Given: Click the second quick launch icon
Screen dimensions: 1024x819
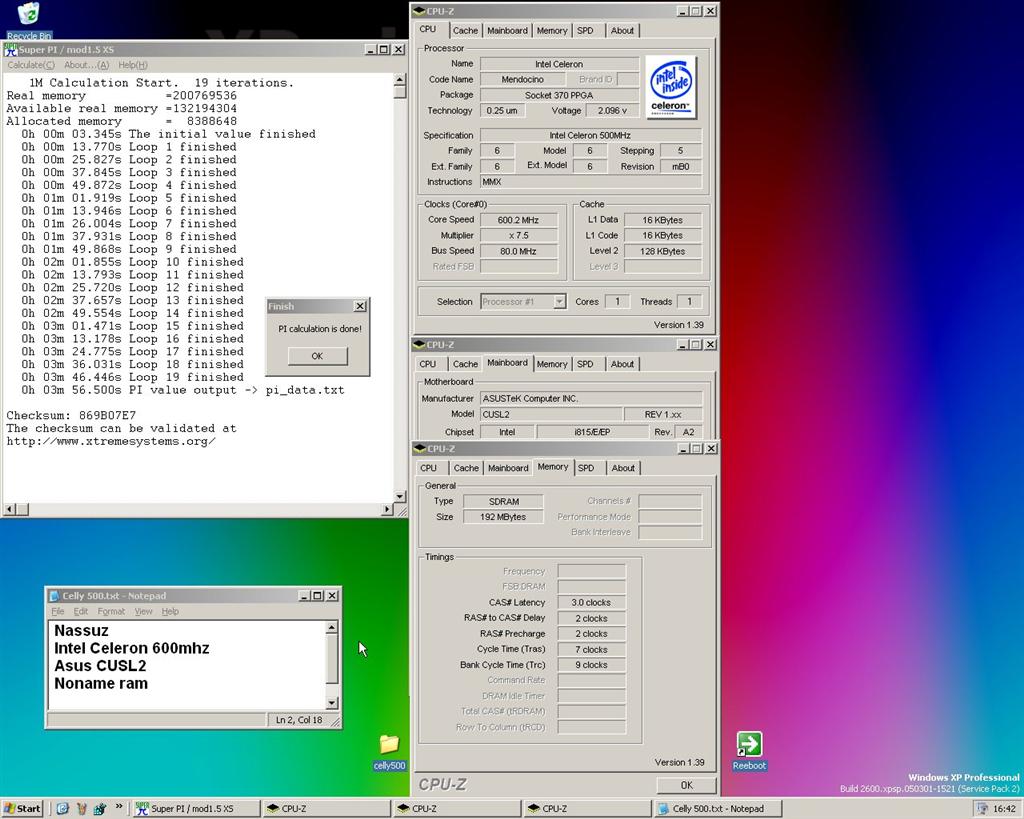Looking at the screenshot, I should point(82,809).
